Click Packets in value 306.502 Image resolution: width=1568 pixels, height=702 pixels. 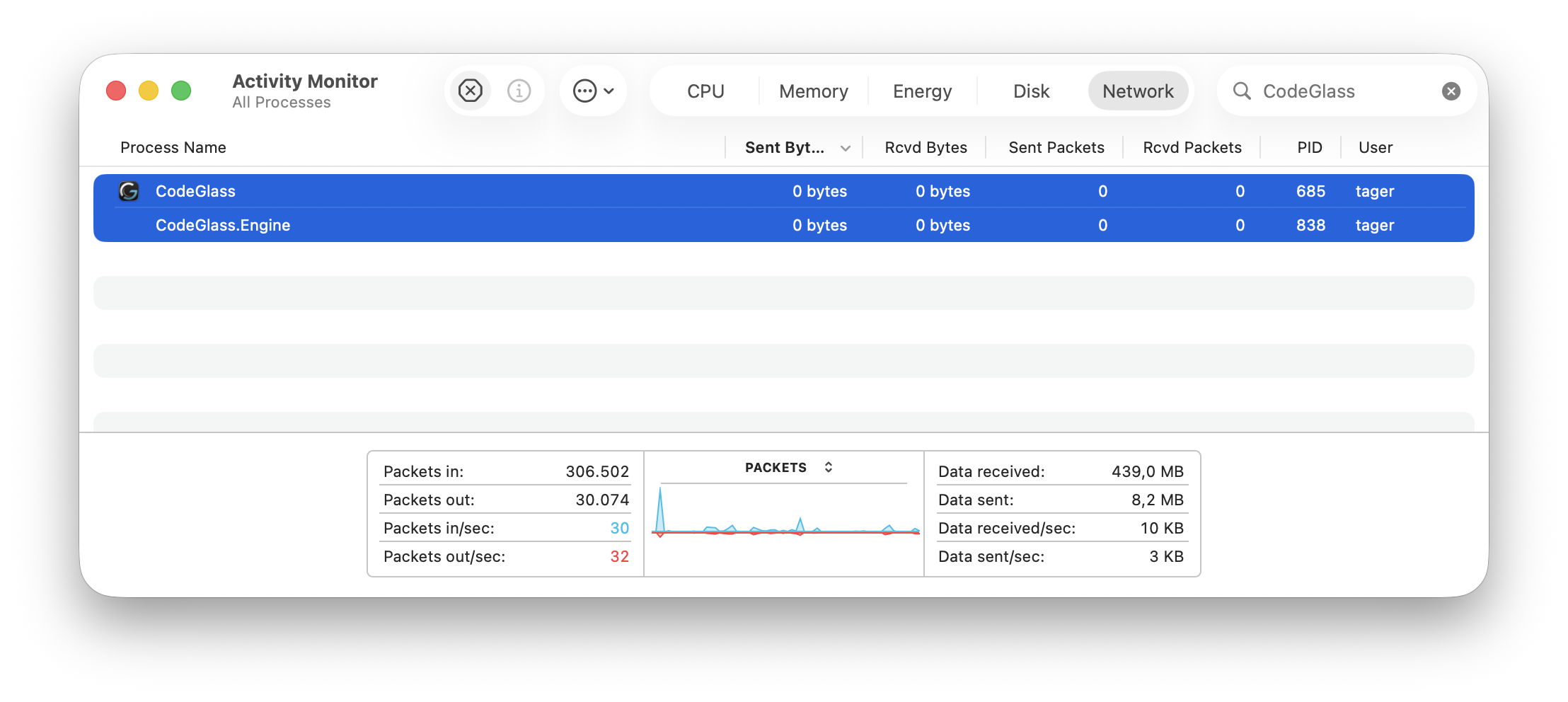[597, 471]
